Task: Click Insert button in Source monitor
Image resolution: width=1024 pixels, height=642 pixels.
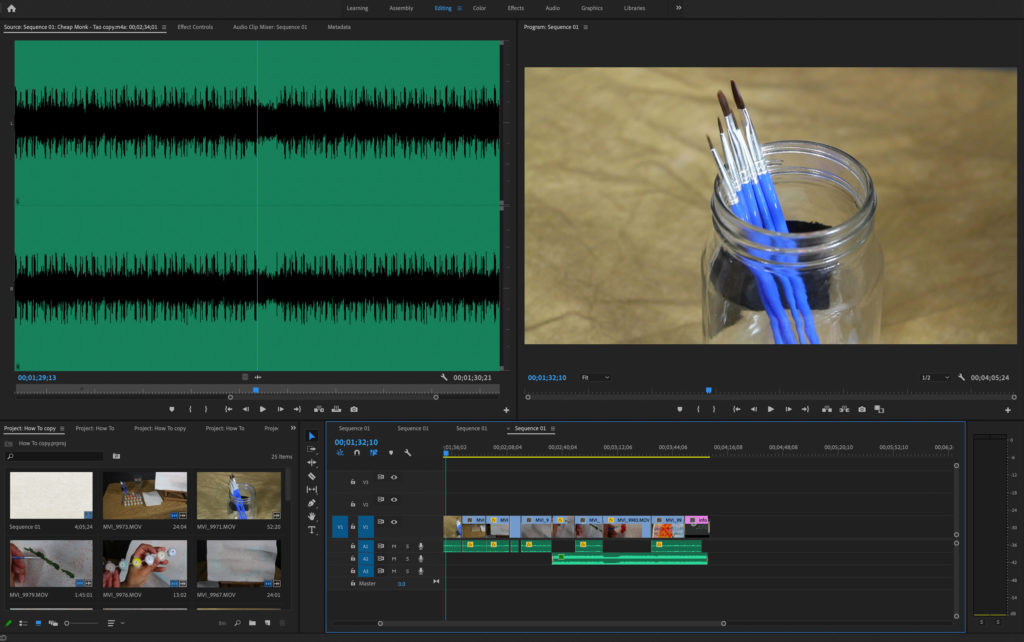Action: 319,409
